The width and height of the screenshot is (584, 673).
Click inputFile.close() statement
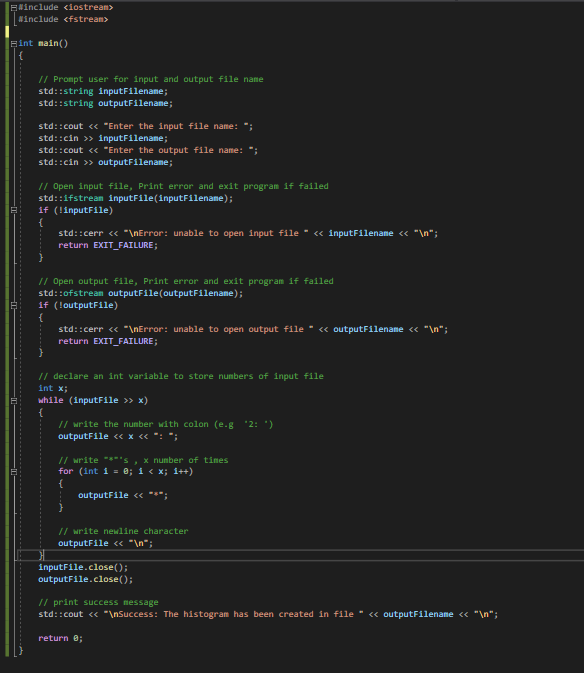(83, 567)
